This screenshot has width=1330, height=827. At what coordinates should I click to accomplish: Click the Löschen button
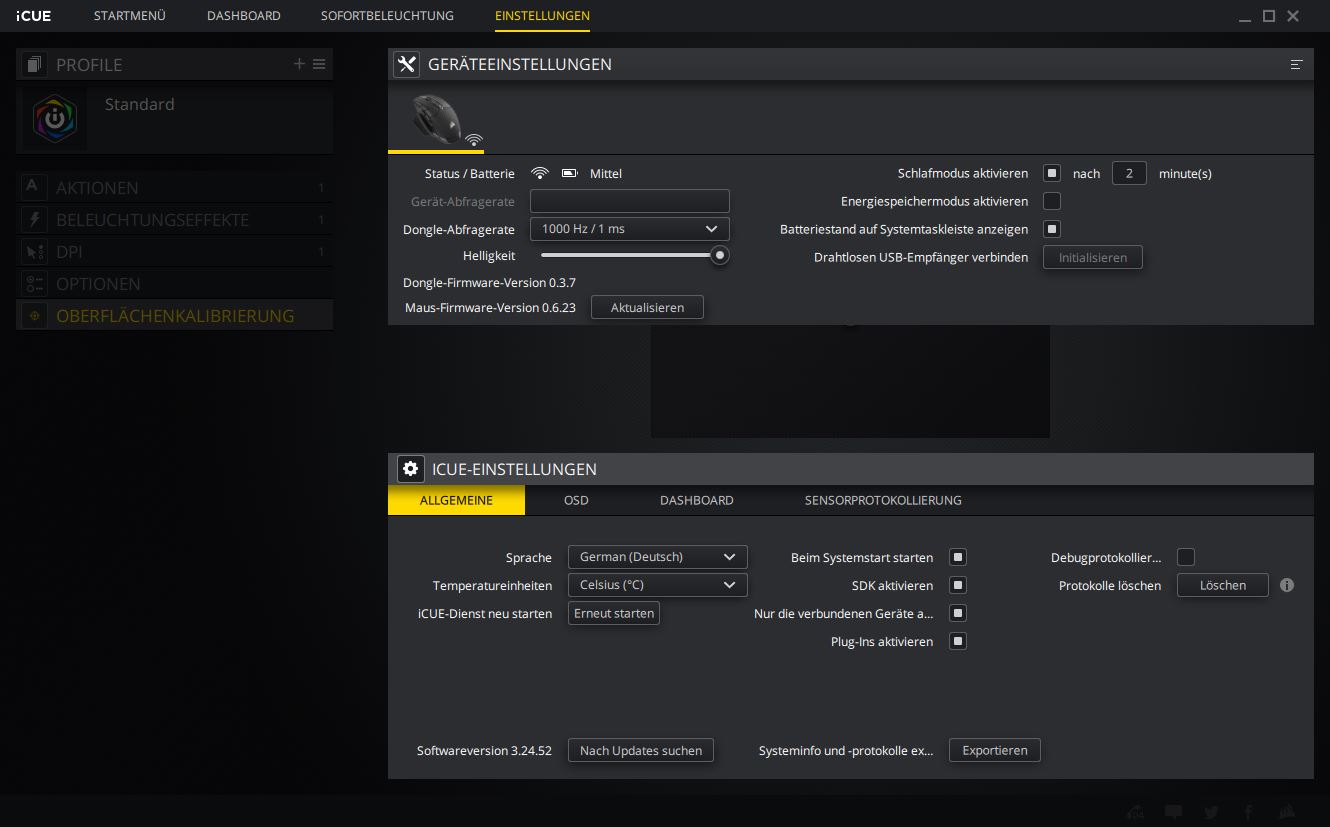(x=1223, y=585)
